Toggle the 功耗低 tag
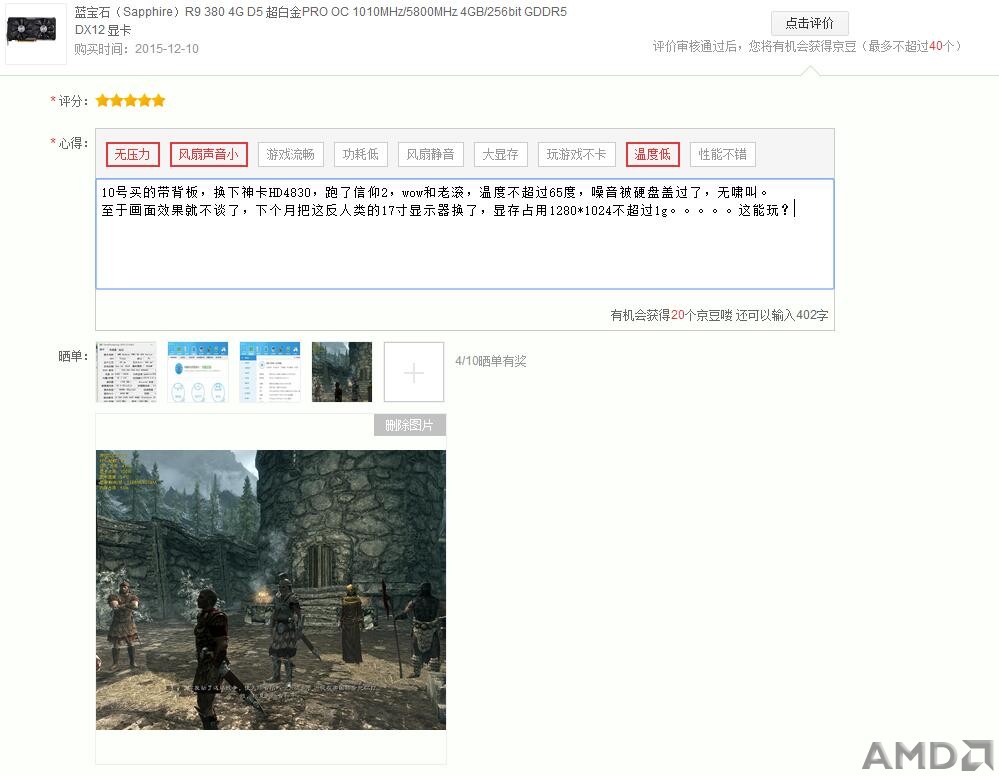Screen dimensions: 999x776 click(x=361, y=154)
